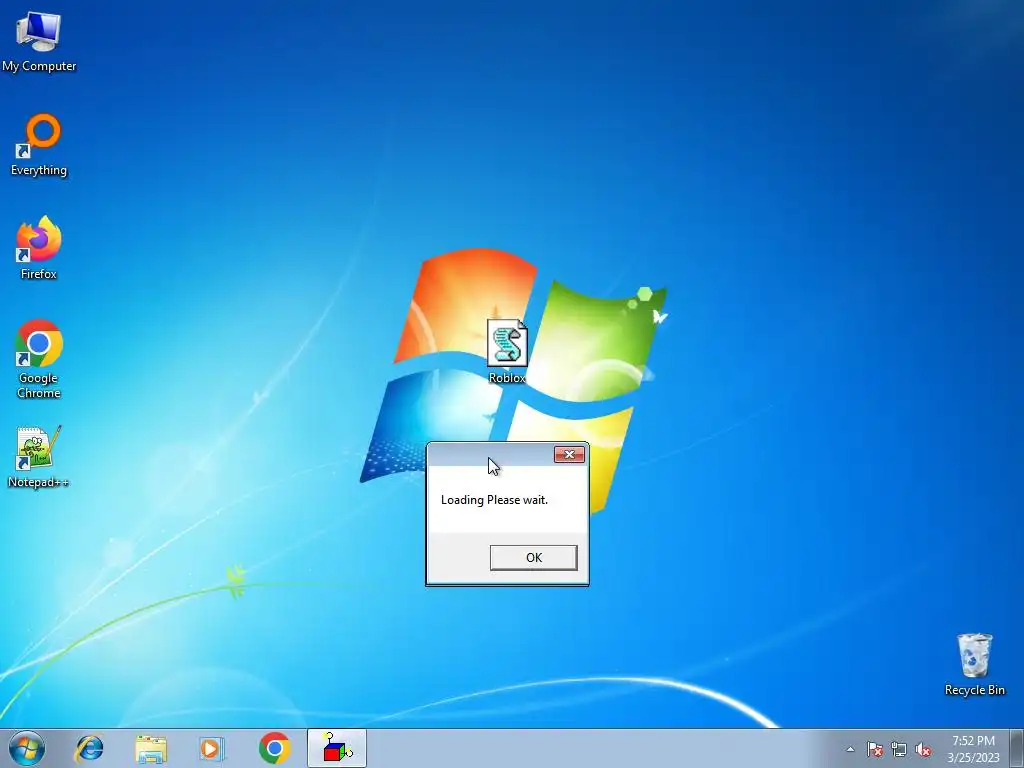The height and width of the screenshot is (768, 1024).
Task: Select the Roblox script file icon
Action: 507,351
